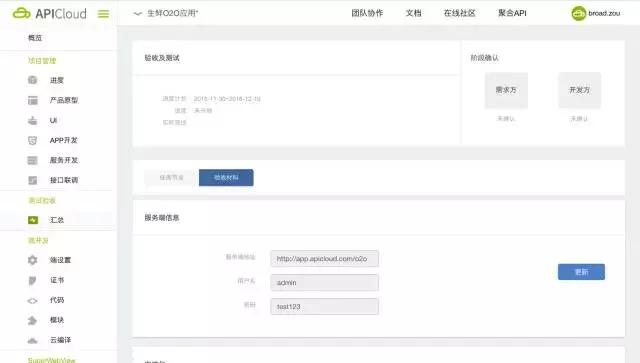Screen dimensions: 640x363
Task: Click the 服务开发 sidebar icon
Action: point(33,160)
